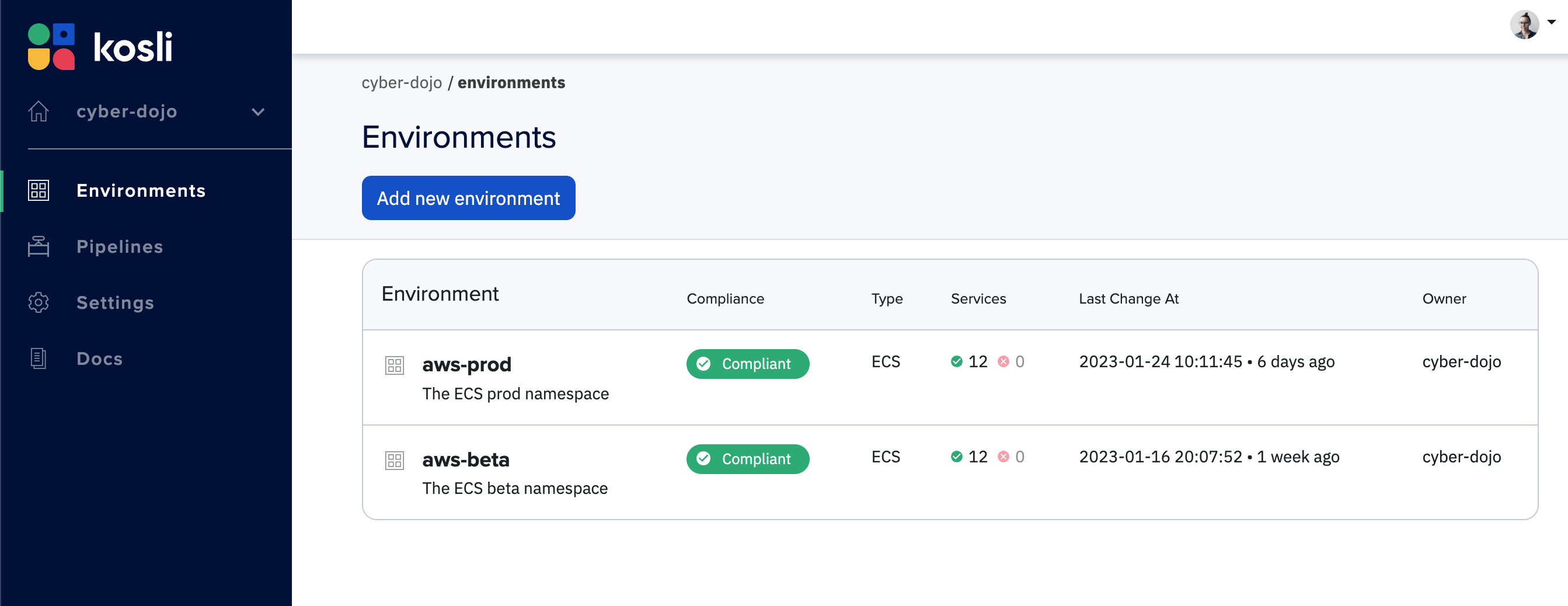This screenshot has width=1568, height=606.
Task: Click the 0 non-compliant count for aws-beta
Action: click(1020, 457)
